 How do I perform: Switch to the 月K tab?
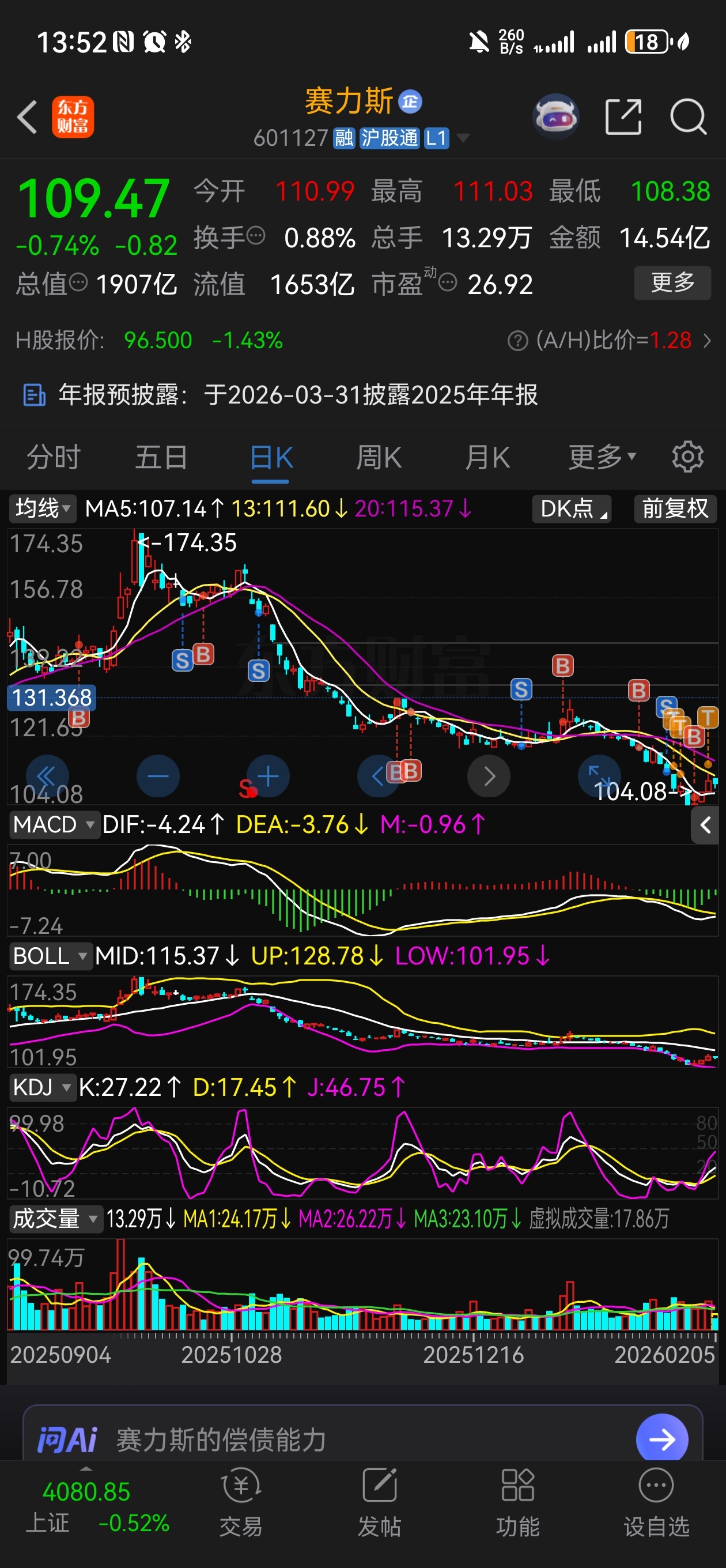pos(487,457)
